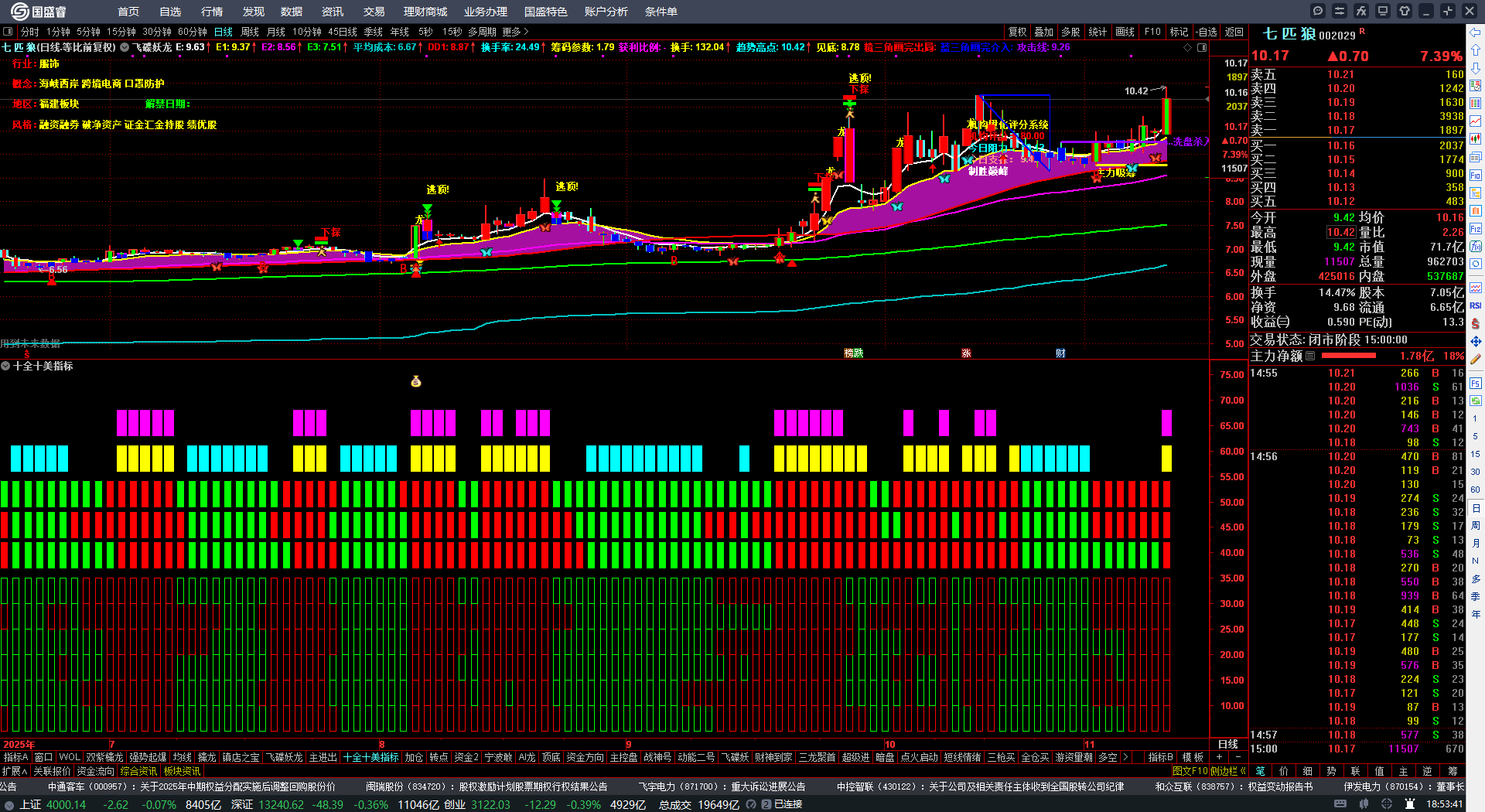
Task: Click the skin T-shirt icon
Action: pos(1405,11)
